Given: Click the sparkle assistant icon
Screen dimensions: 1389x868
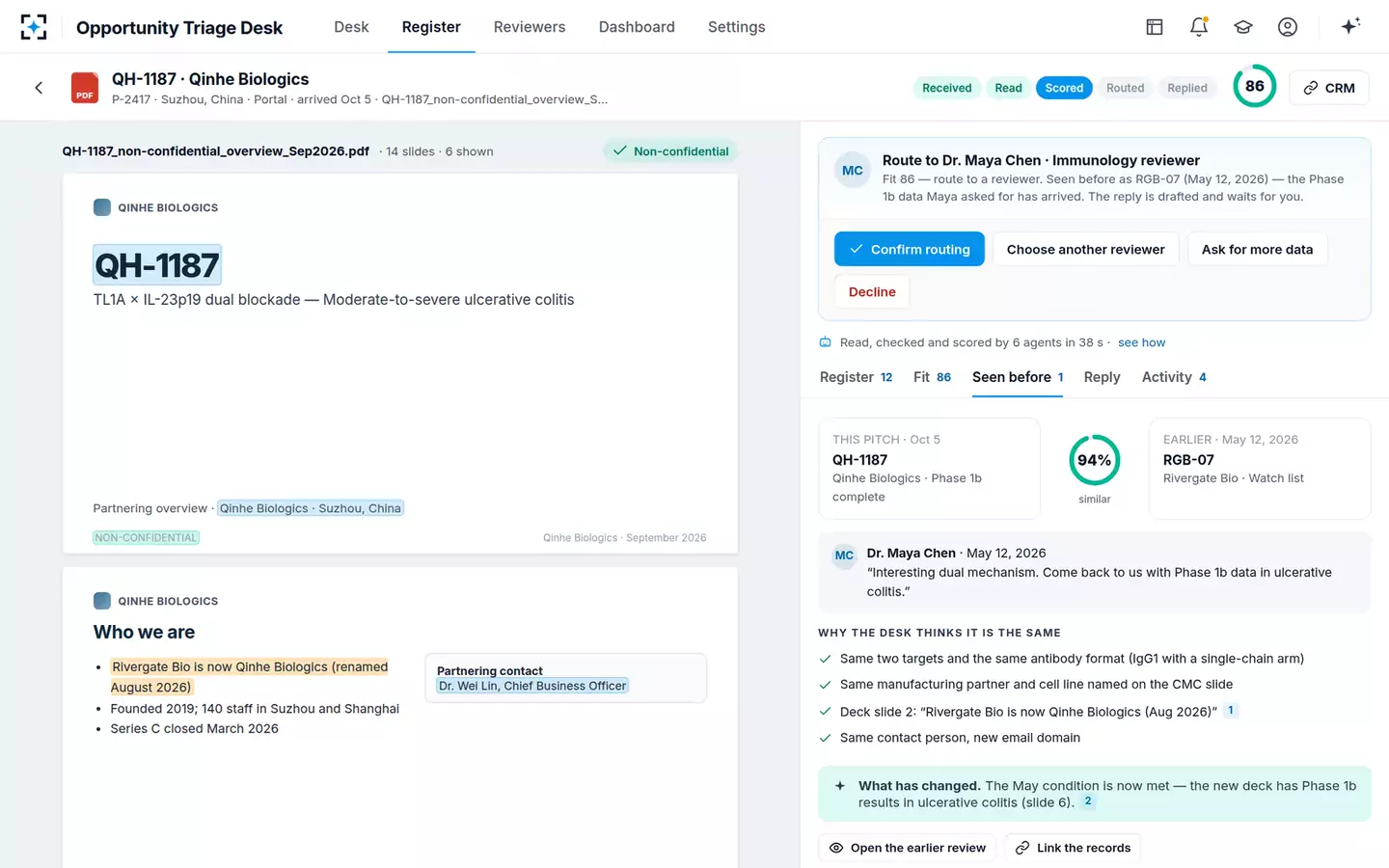Looking at the screenshot, I should point(1350,26).
